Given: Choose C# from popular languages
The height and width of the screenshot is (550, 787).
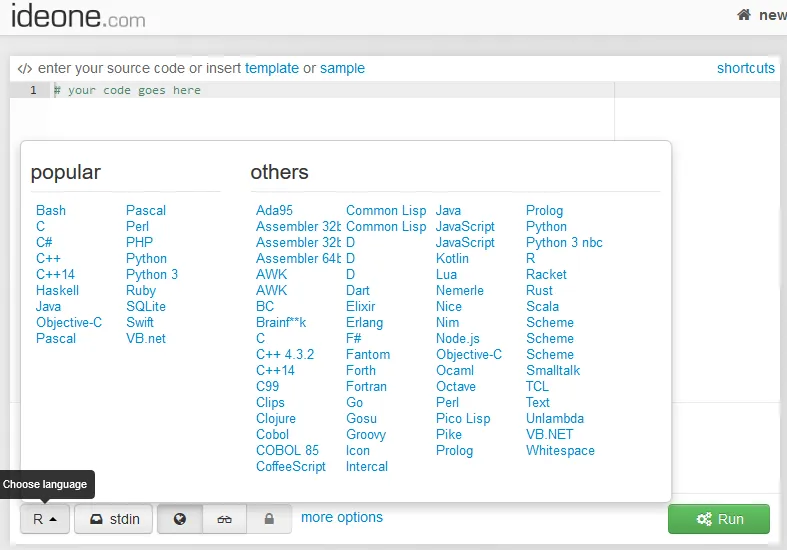Looking at the screenshot, I should [44, 242].
